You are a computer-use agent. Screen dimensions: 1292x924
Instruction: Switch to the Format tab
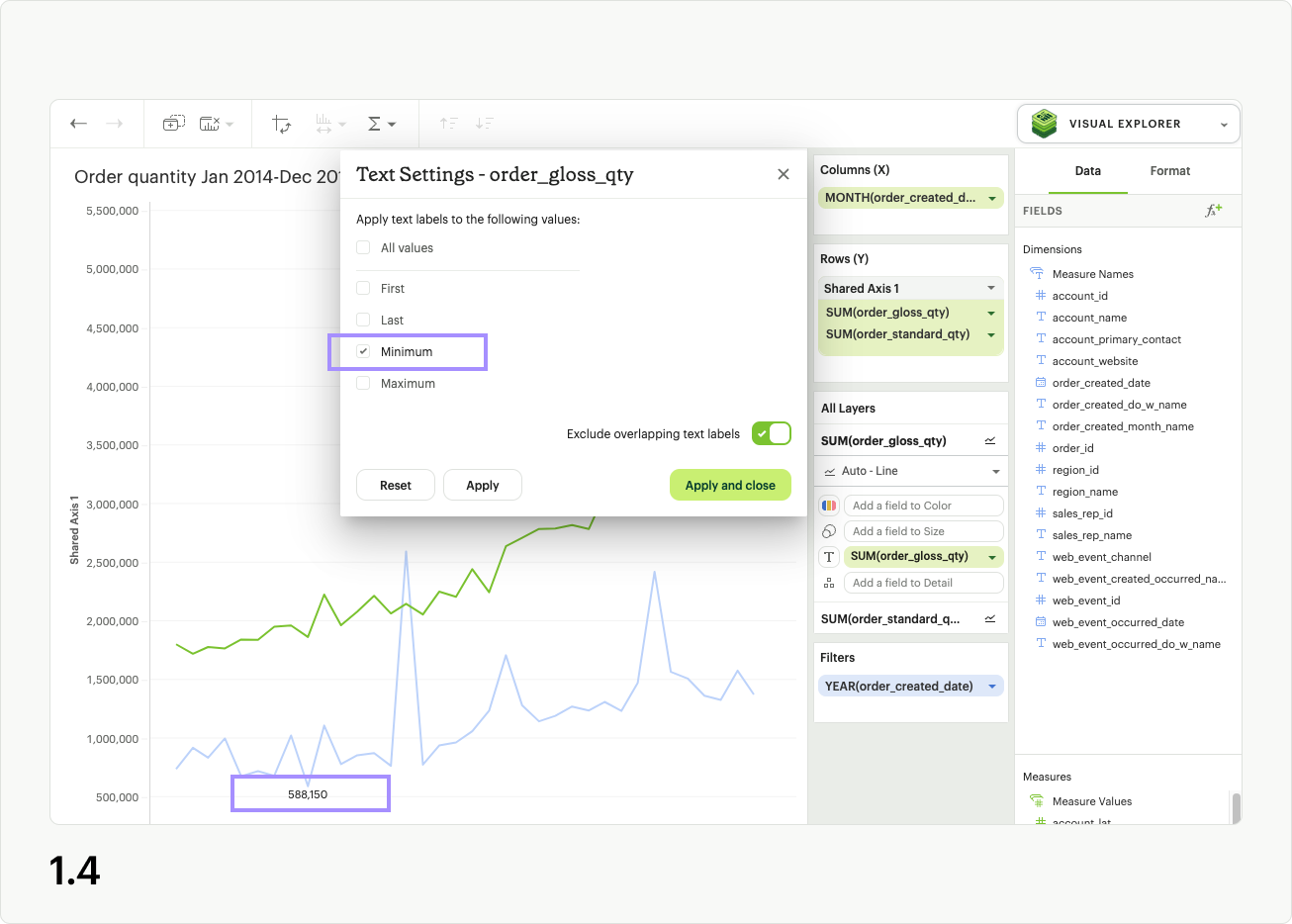(x=1170, y=171)
